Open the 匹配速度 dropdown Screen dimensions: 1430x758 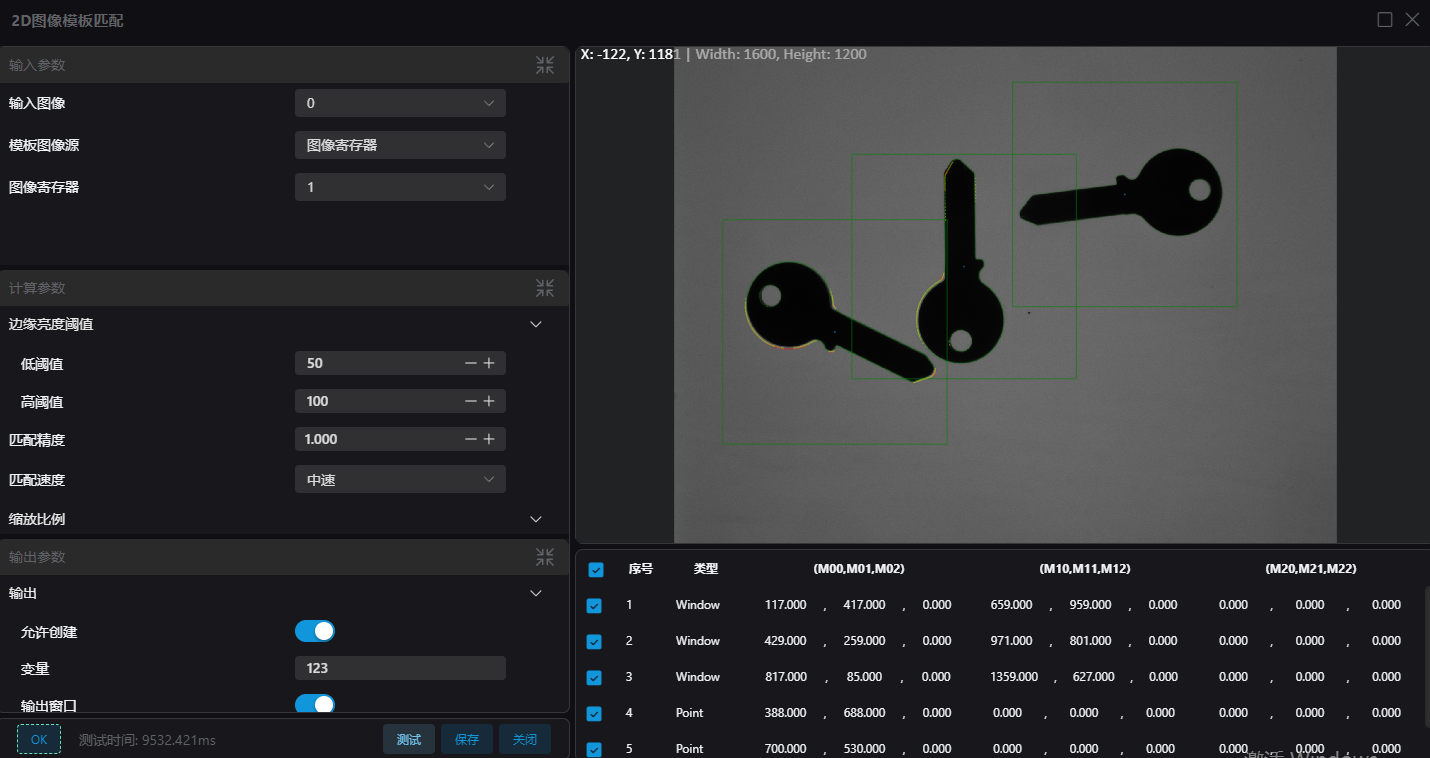tap(400, 479)
